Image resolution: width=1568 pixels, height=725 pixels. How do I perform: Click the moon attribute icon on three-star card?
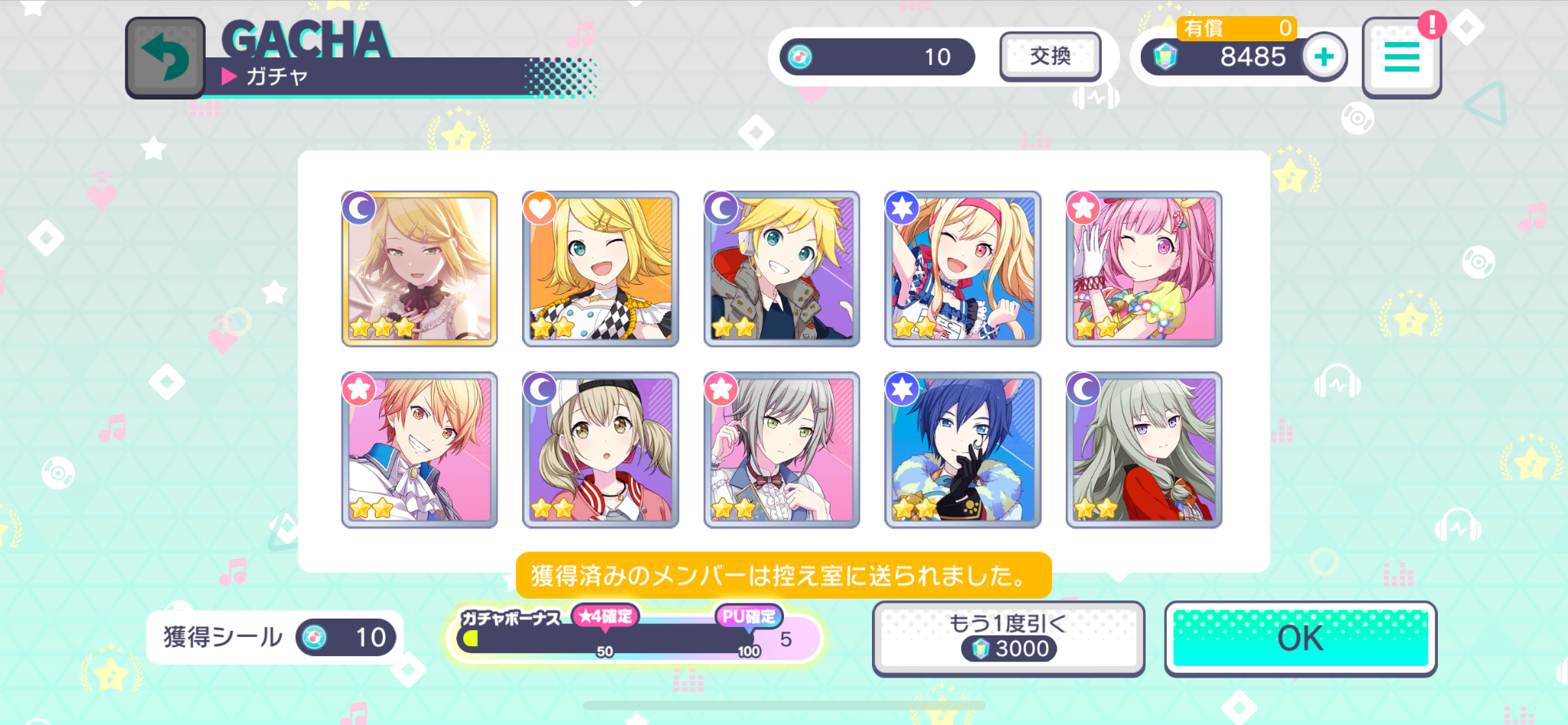[359, 208]
